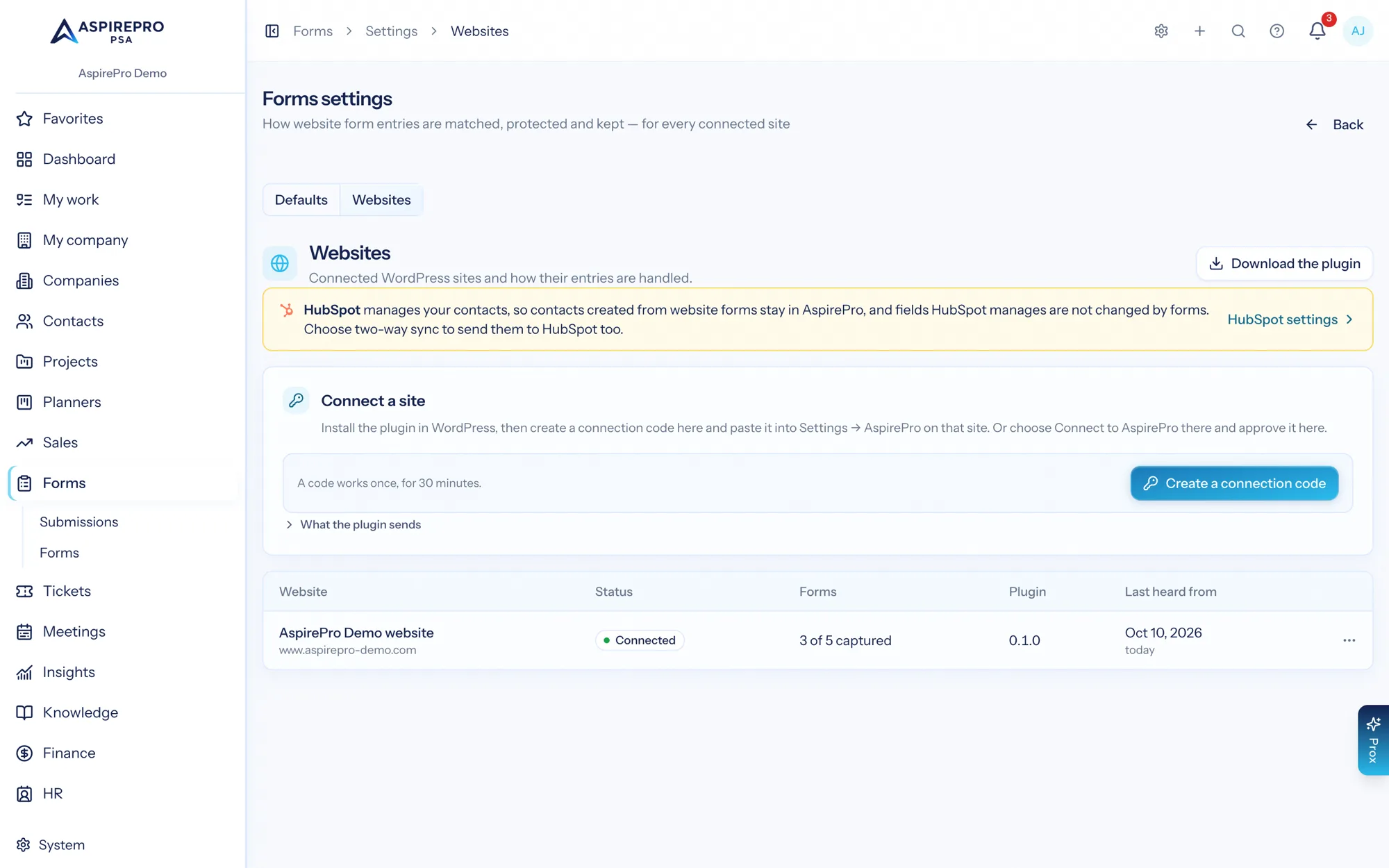Open Favorites in sidebar
1389x868 pixels.
[124, 119]
